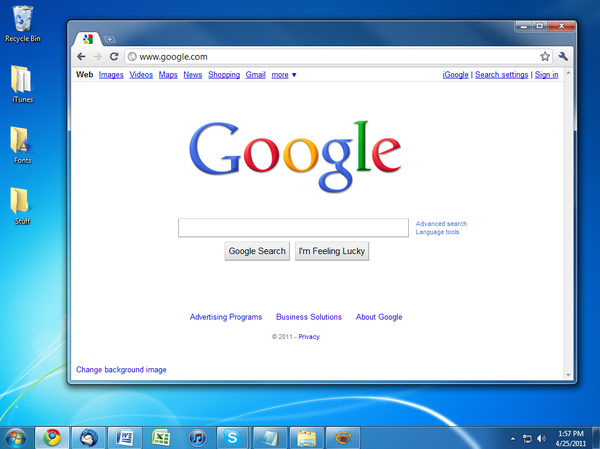Select the Stuff folder on desktop
Screen dimensions: 600x449
23,206
